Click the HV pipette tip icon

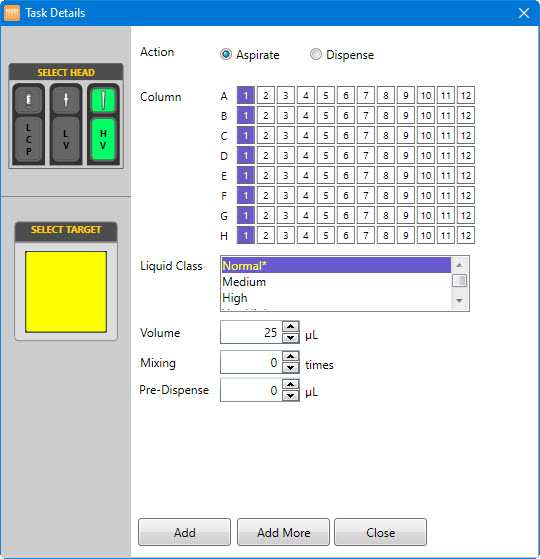click(x=103, y=100)
